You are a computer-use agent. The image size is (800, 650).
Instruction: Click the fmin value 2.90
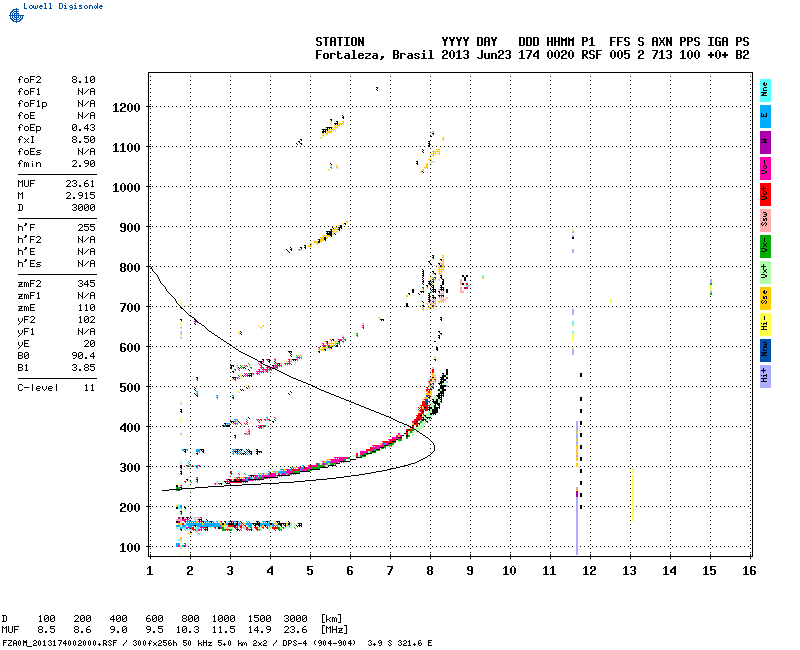pyautogui.click(x=83, y=164)
